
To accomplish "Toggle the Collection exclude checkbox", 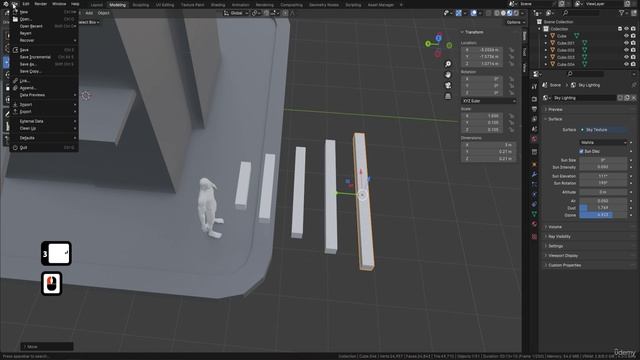I will click(x=620, y=29).
